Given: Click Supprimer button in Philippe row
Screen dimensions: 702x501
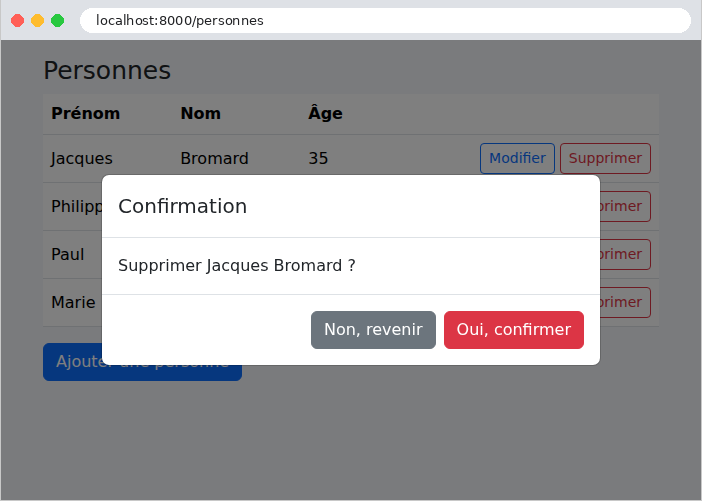Looking at the screenshot, I should pos(625,206).
